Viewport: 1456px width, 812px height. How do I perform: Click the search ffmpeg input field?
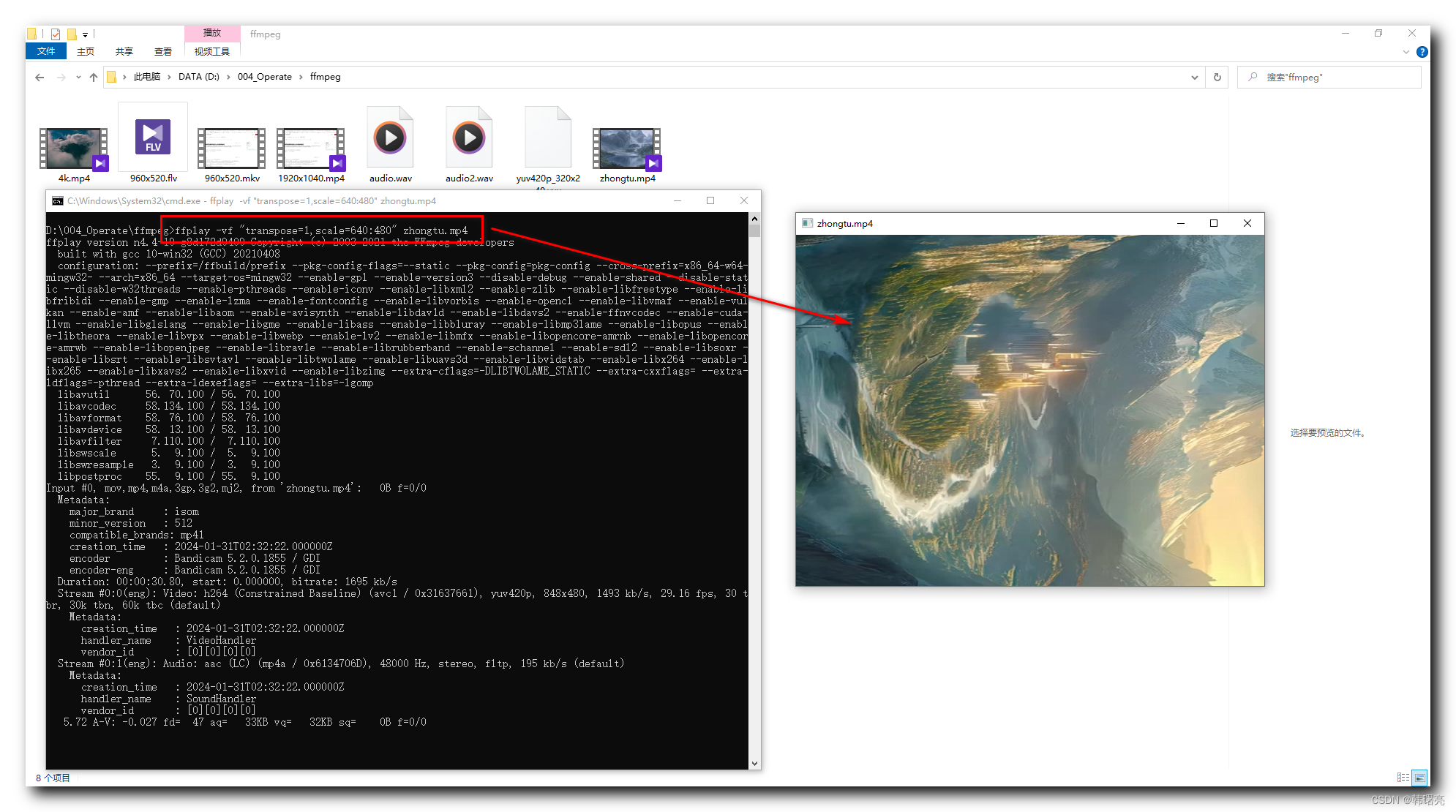click(x=1329, y=77)
